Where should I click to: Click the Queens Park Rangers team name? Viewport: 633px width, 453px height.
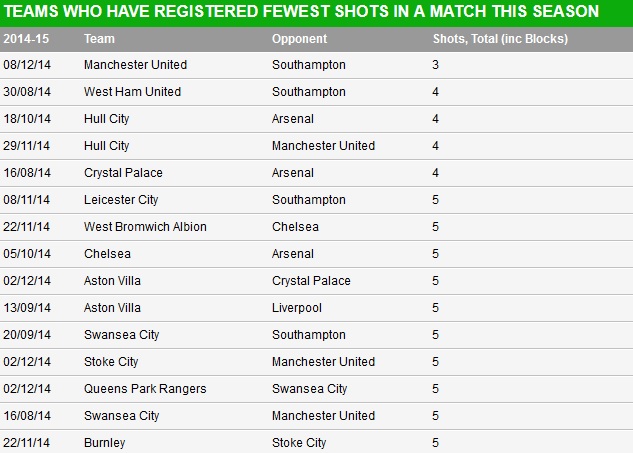coord(145,389)
